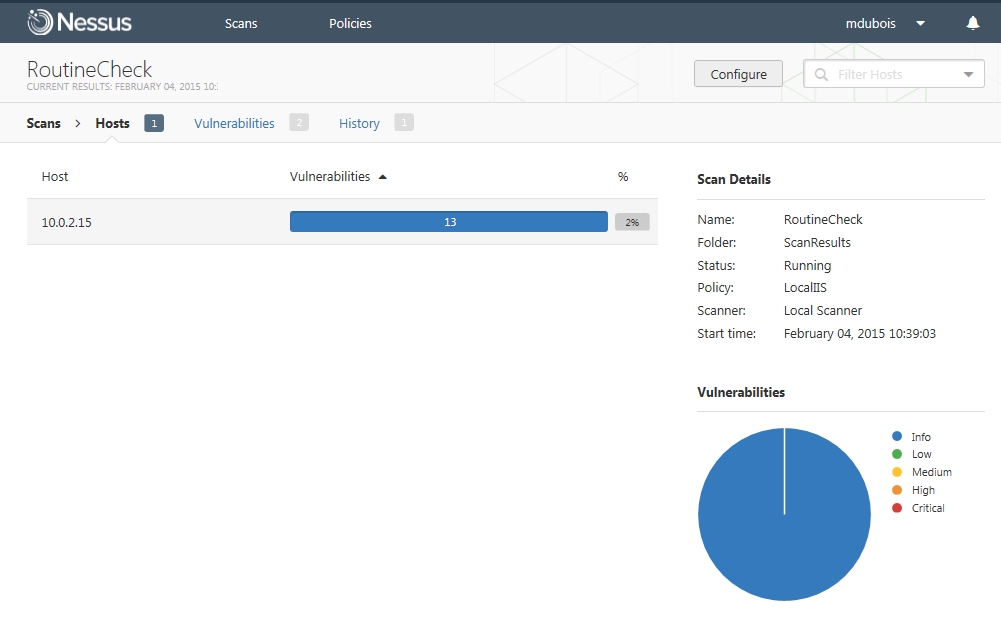Viewport: 1001px width, 635px height.
Task: Click the Vulnerabilities count badge 2
Action: [299, 123]
